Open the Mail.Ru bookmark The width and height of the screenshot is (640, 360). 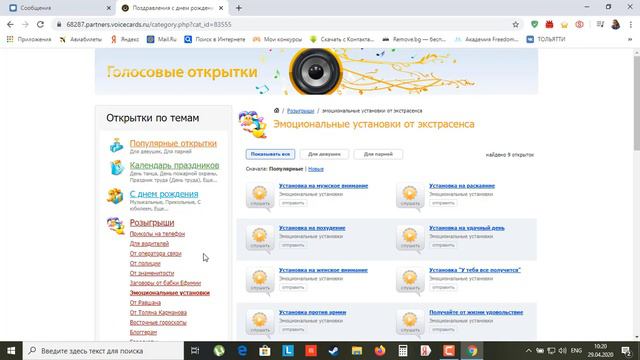click(x=162, y=39)
